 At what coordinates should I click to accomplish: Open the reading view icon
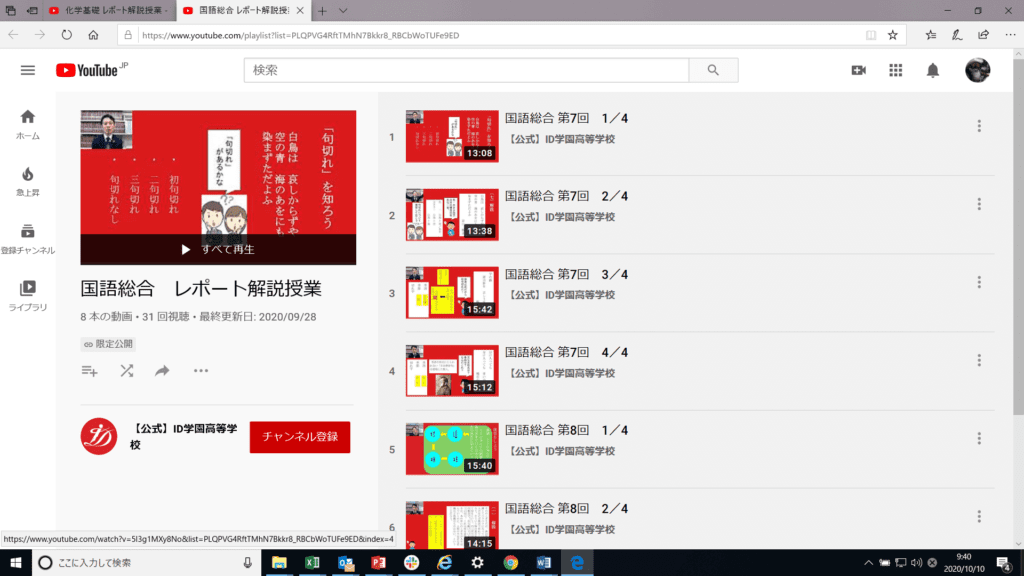tap(871, 35)
